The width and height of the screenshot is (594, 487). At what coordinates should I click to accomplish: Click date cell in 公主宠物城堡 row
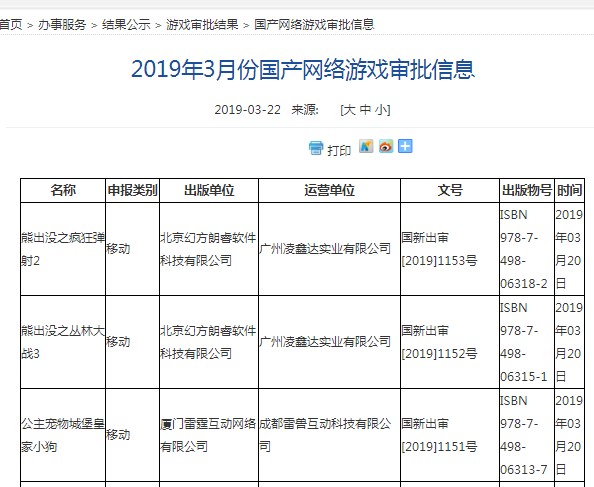pyautogui.click(x=569, y=435)
